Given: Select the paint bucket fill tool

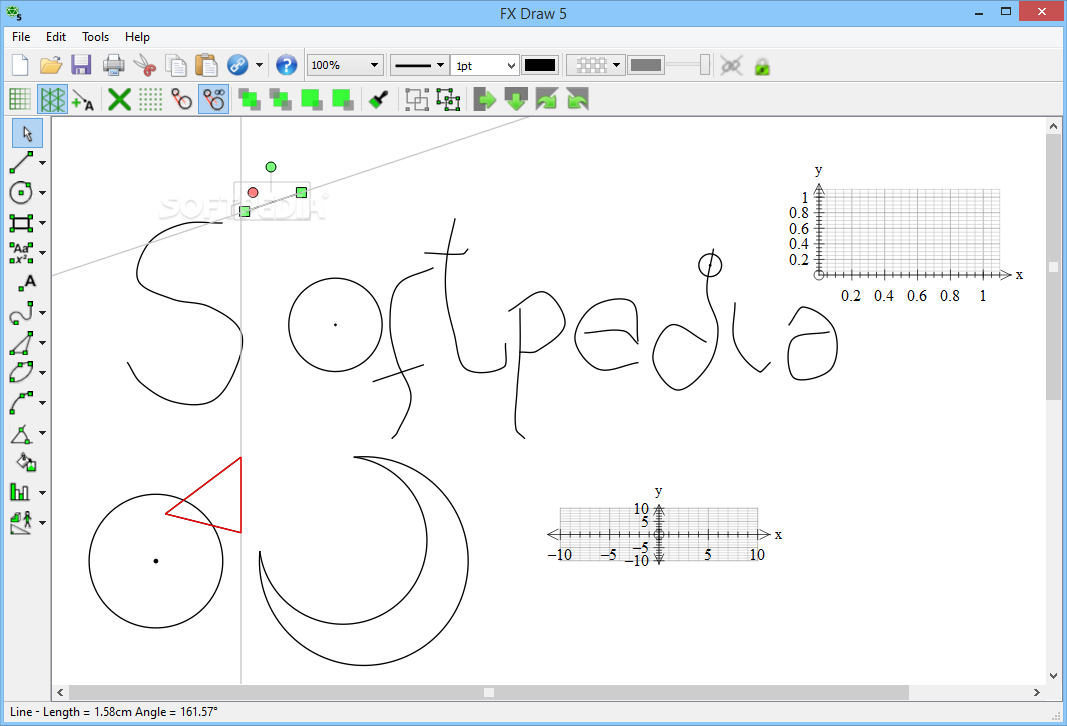Looking at the screenshot, I should 26,463.
